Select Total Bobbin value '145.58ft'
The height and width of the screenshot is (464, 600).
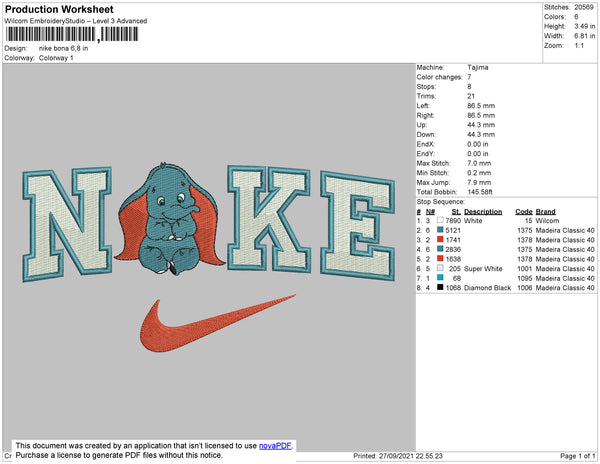point(480,192)
